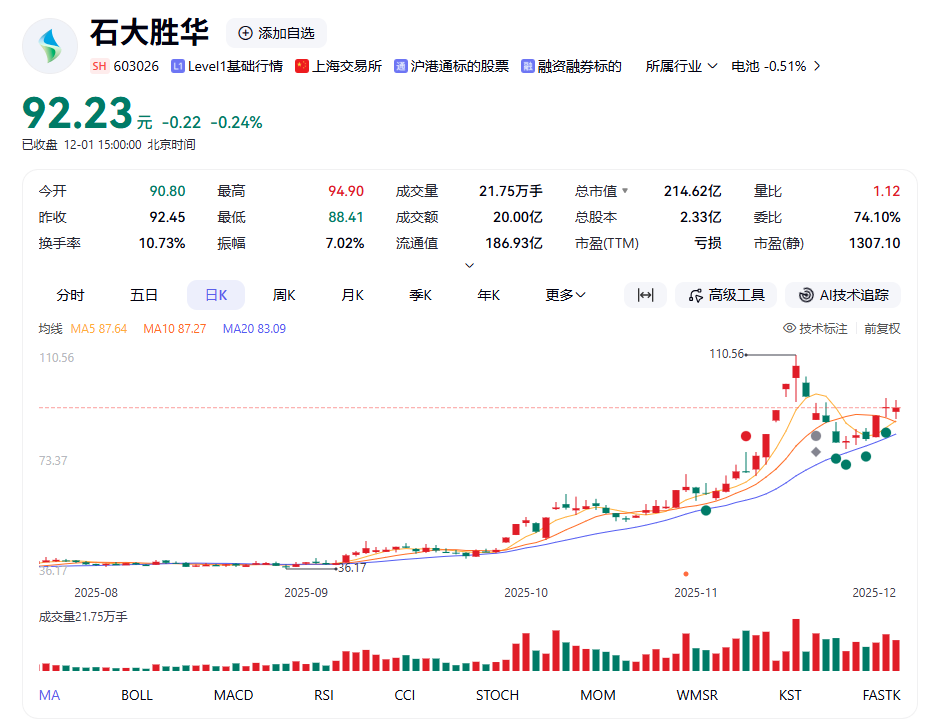Switch to the 五日 chart tab
The height and width of the screenshot is (726, 929).
click(x=144, y=295)
